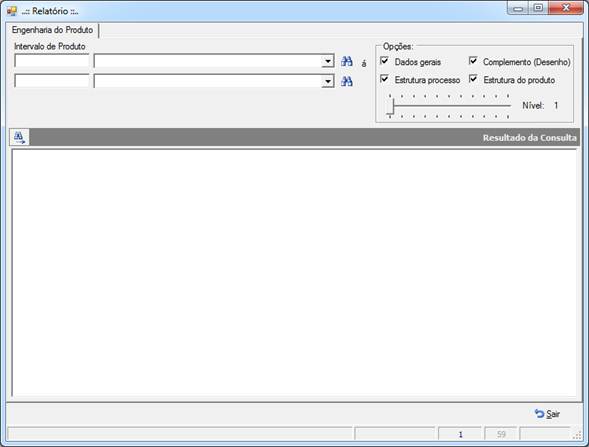
Task: Uncheck Estrutura processo option
Action: point(384,79)
